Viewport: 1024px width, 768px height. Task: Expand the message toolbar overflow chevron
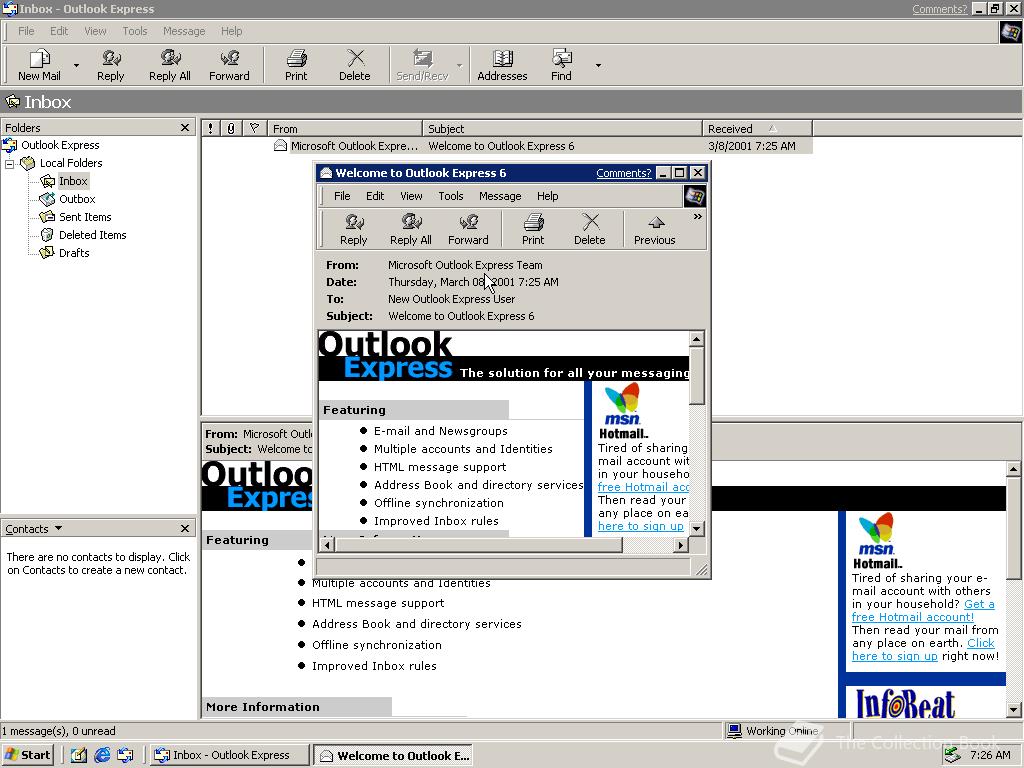[697, 216]
